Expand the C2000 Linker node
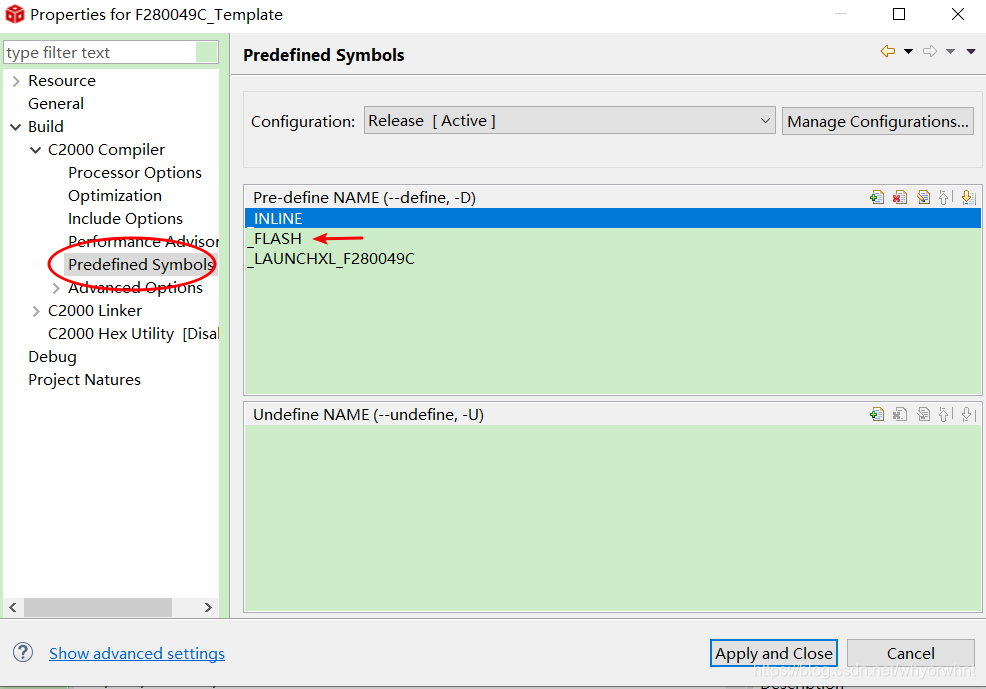Viewport: 986px width, 689px height. pos(36,311)
